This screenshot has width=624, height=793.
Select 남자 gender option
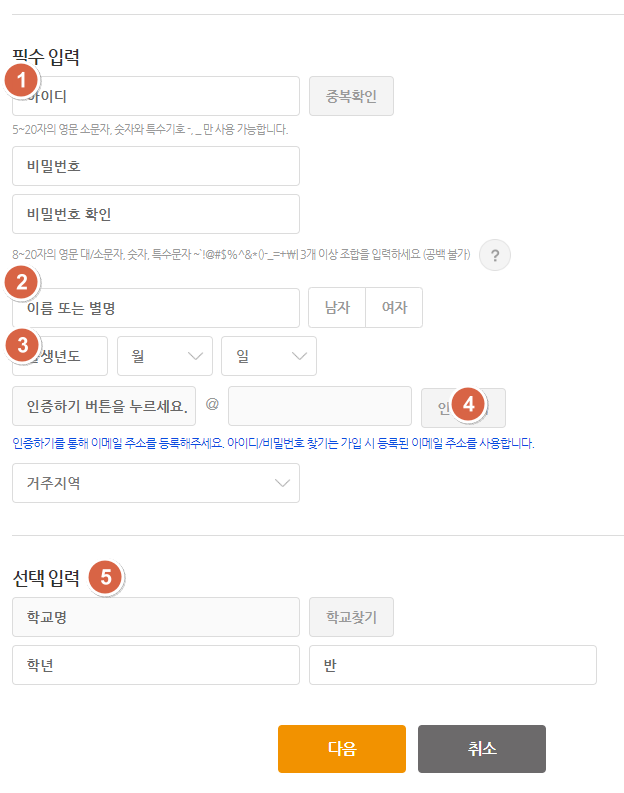pyautogui.click(x=337, y=307)
